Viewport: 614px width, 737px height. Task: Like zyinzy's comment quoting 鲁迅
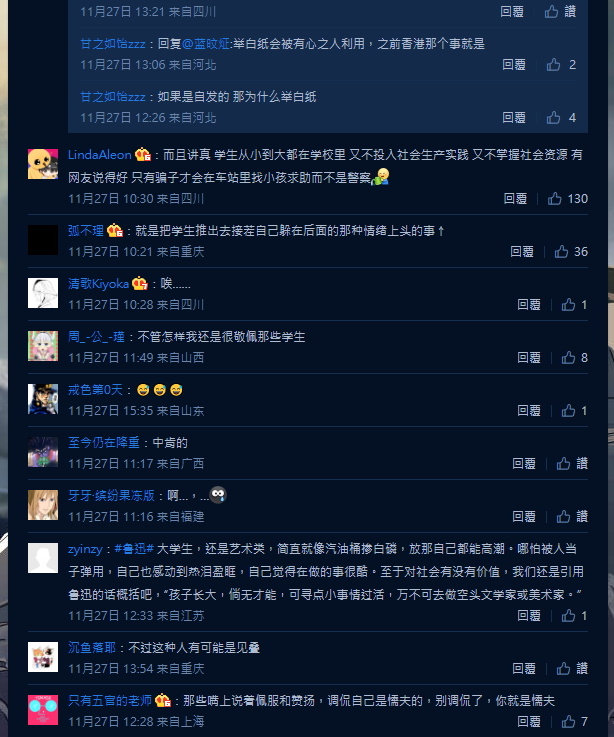(568, 616)
